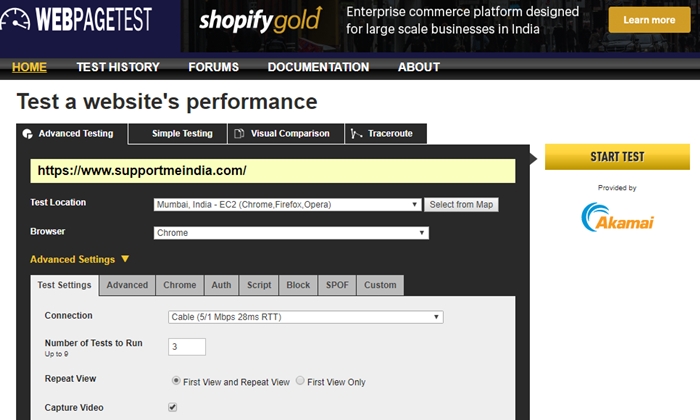Collapse the Advanced Settings section
This screenshot has width=700, height=420.
(79, 259)
